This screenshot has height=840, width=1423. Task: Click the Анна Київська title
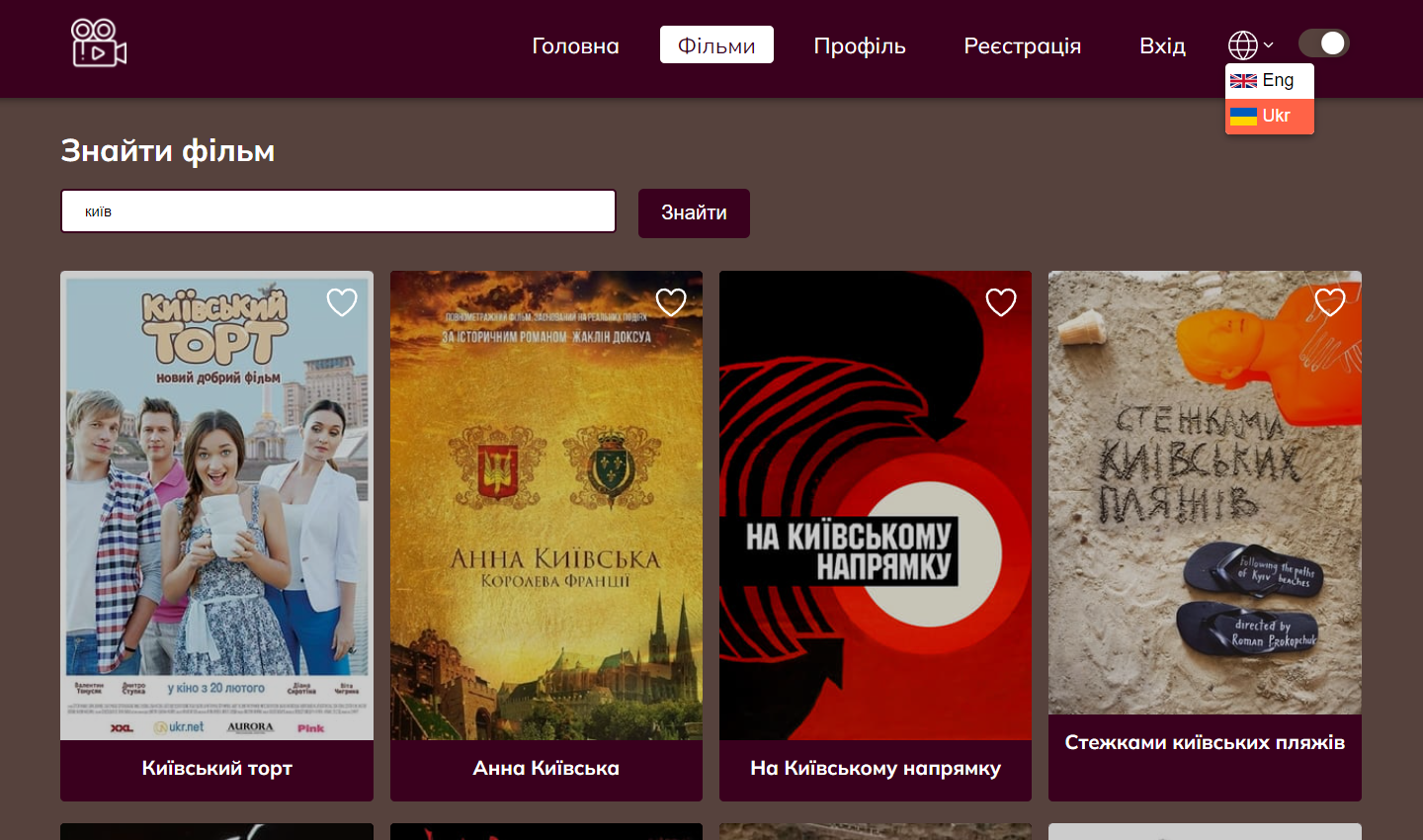546,768
